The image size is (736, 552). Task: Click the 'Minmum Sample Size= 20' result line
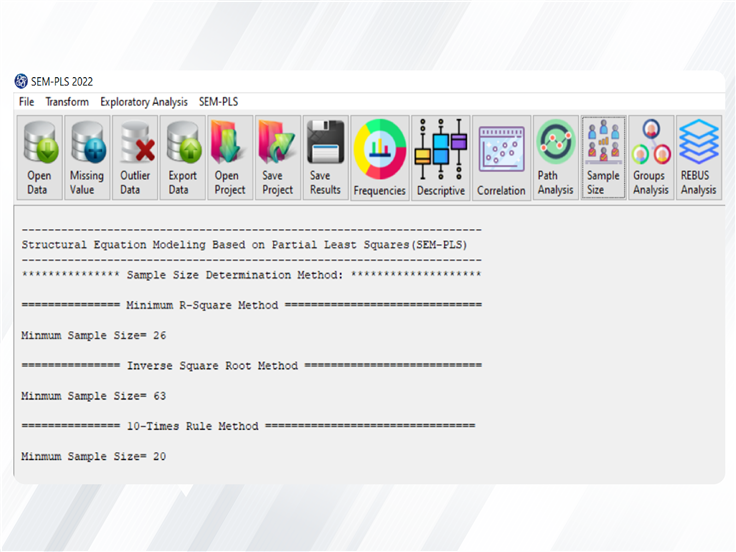coord(93,457)
